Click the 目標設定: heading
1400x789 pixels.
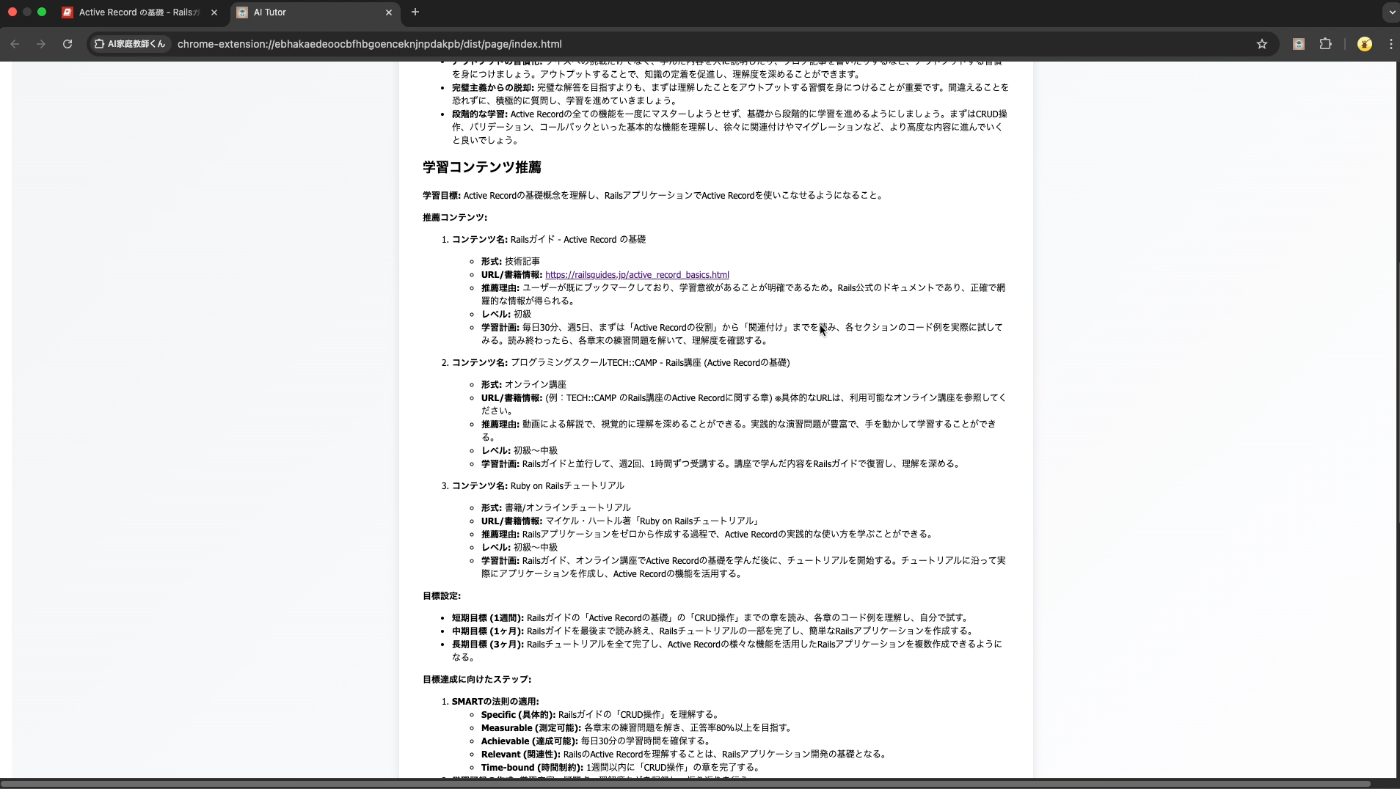(x=442, y=596)
